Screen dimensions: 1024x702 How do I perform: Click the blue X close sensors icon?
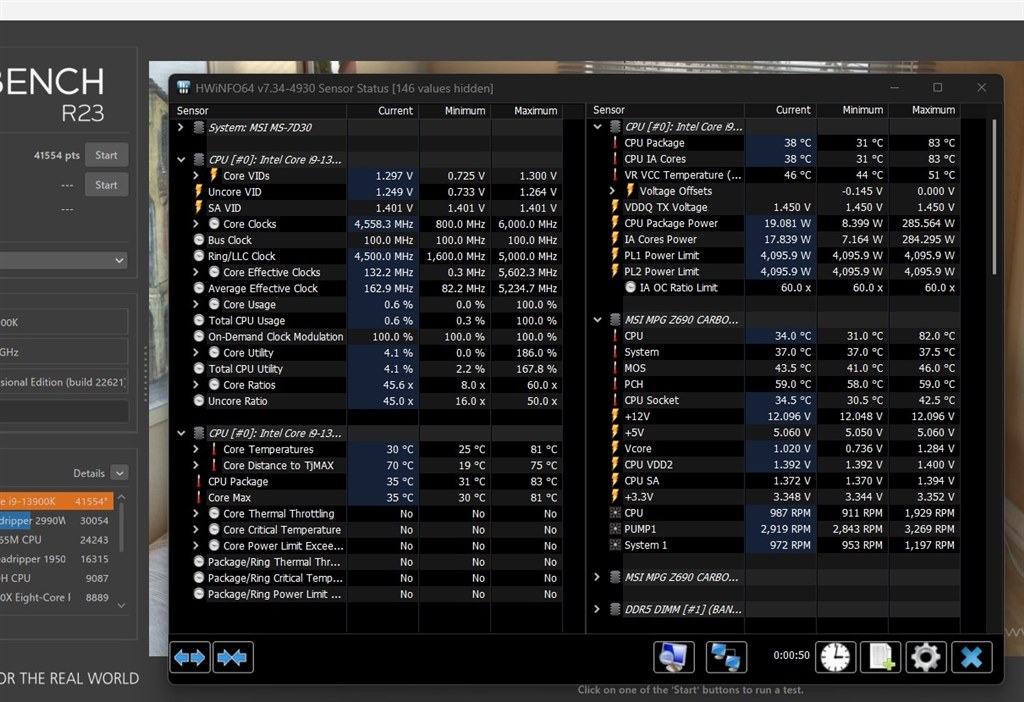(x=972, y=657)
